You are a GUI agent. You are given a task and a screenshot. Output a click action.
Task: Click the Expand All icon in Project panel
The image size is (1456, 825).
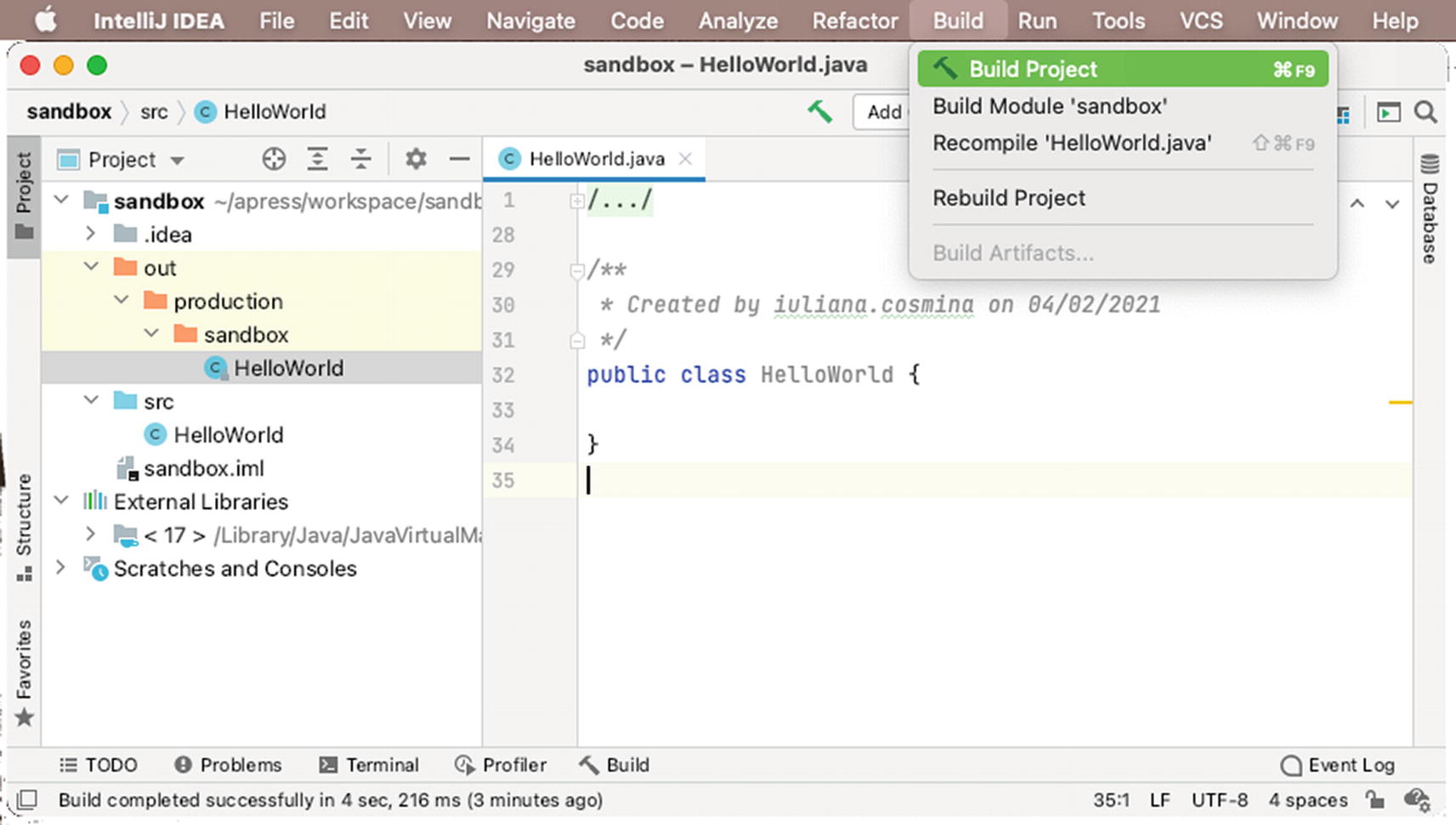[317, 159]
